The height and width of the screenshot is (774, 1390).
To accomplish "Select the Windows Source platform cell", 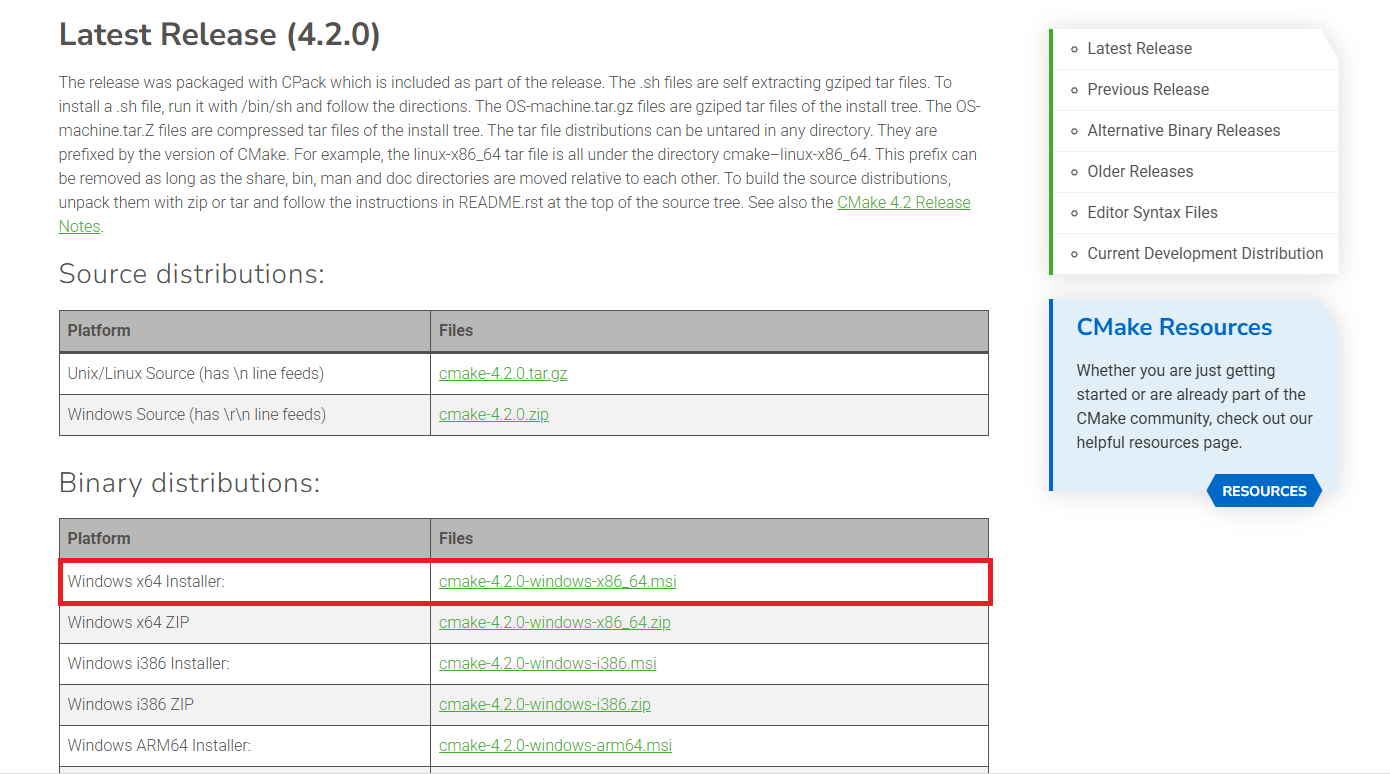I will pyautogui.click(x=245, y=414).
